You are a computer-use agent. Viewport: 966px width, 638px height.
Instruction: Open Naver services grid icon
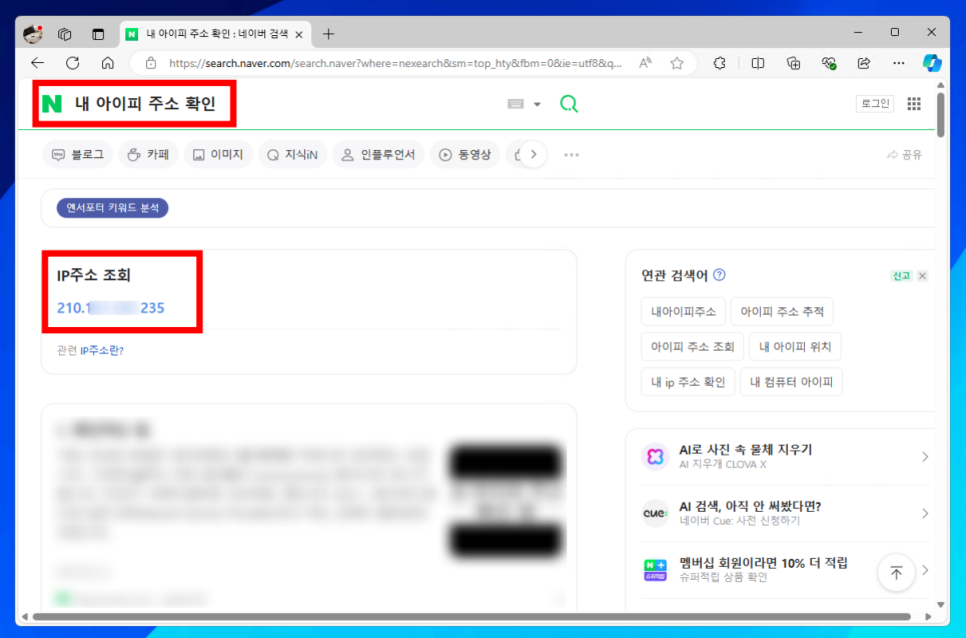tap(914, 103)
